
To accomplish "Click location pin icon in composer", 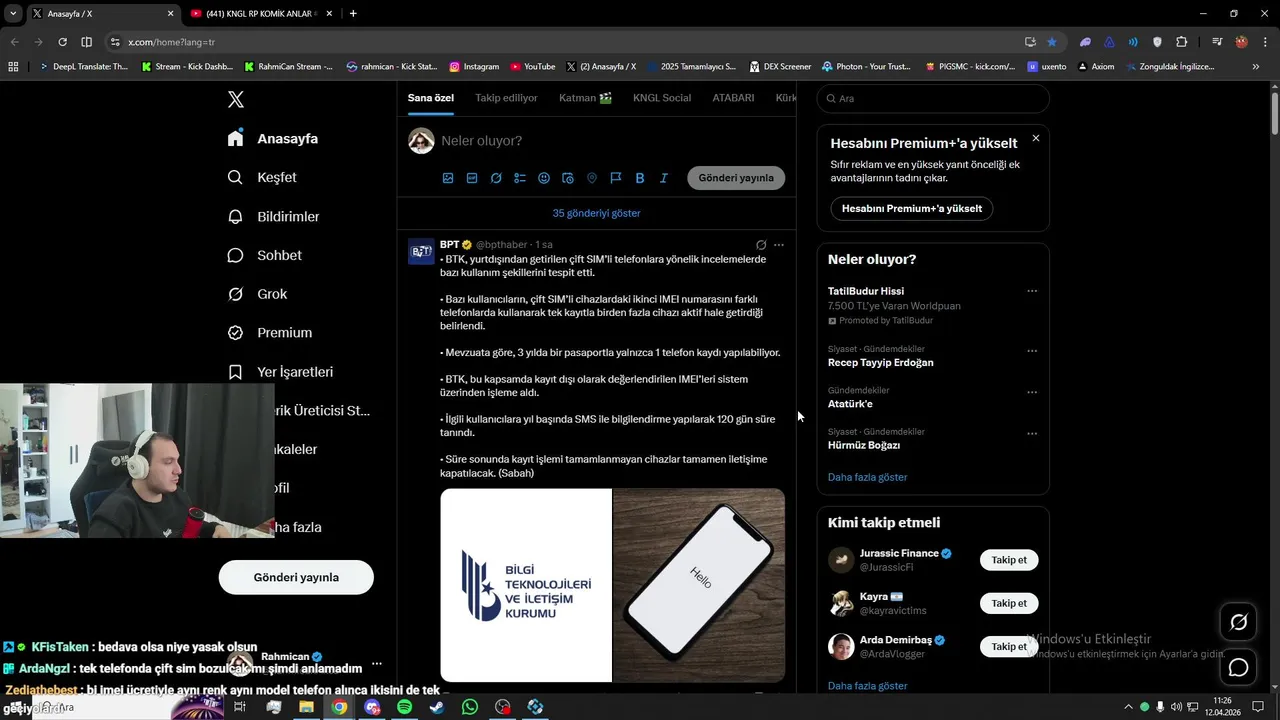I will [x=592, y=178].
